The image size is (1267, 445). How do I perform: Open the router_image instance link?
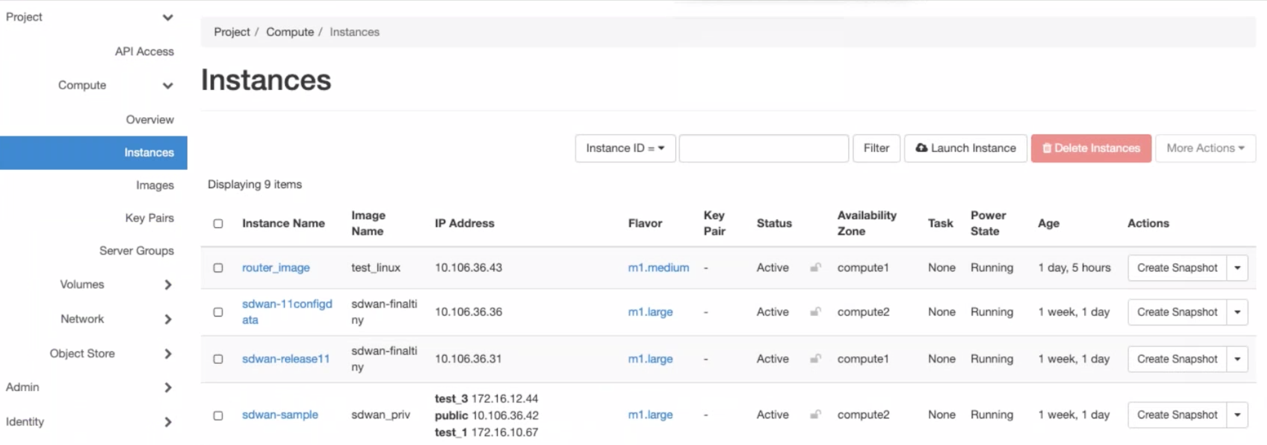click(276, 268)
